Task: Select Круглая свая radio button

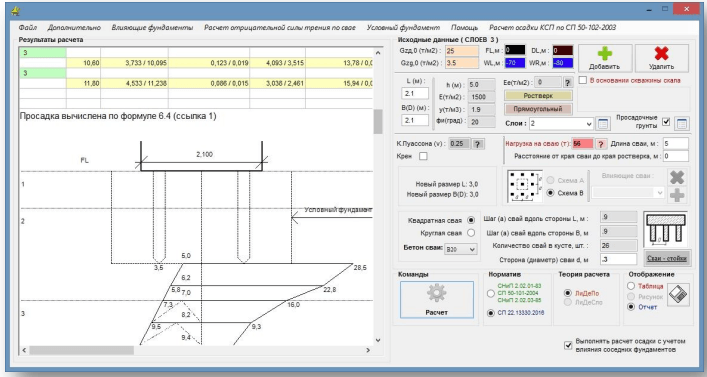Action: pyautogui.click(x=471, y=233)
